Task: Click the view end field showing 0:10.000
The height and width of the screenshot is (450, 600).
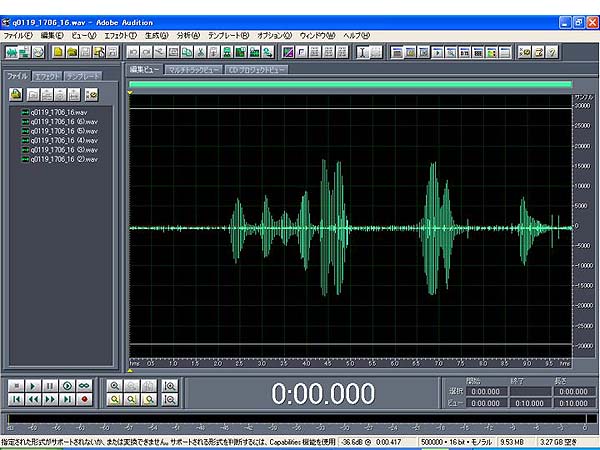Action: [530, 403]
